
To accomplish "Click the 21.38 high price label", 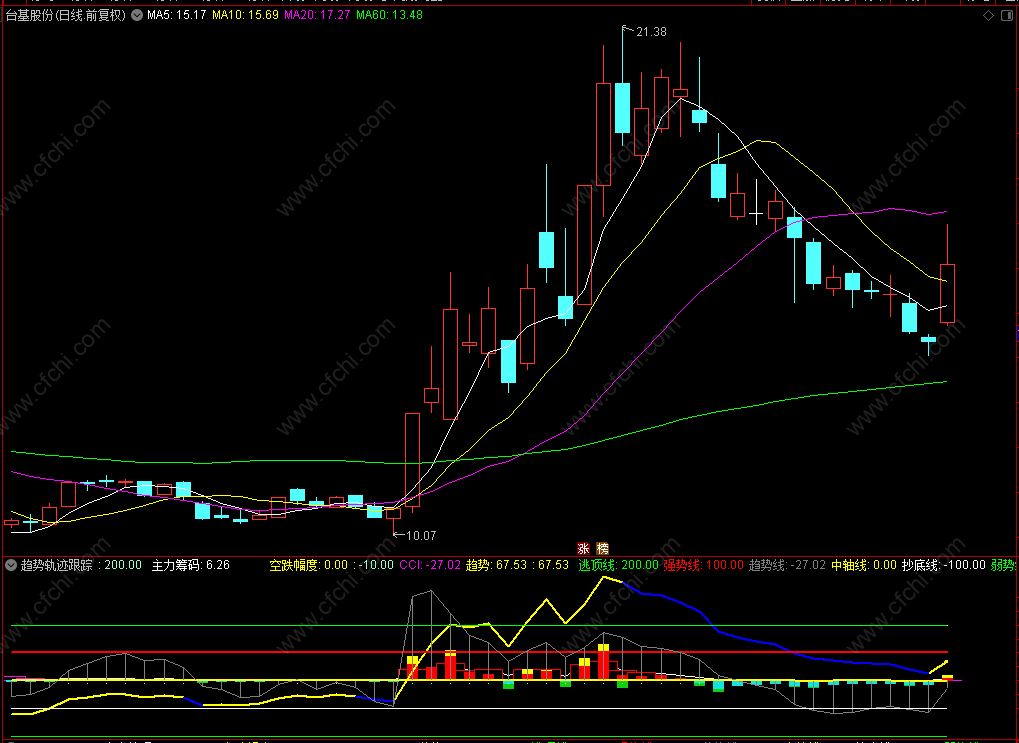I will 651,32.
